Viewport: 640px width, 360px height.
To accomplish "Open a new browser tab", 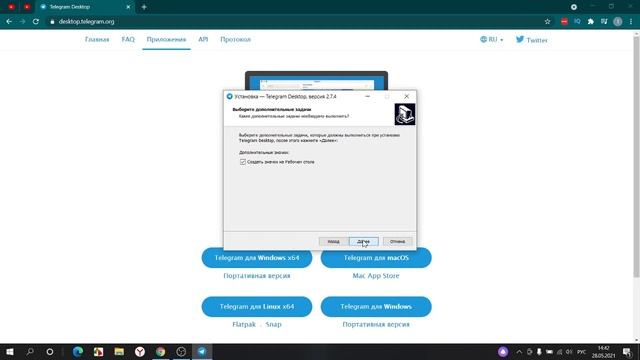I will tap(144, 7).
